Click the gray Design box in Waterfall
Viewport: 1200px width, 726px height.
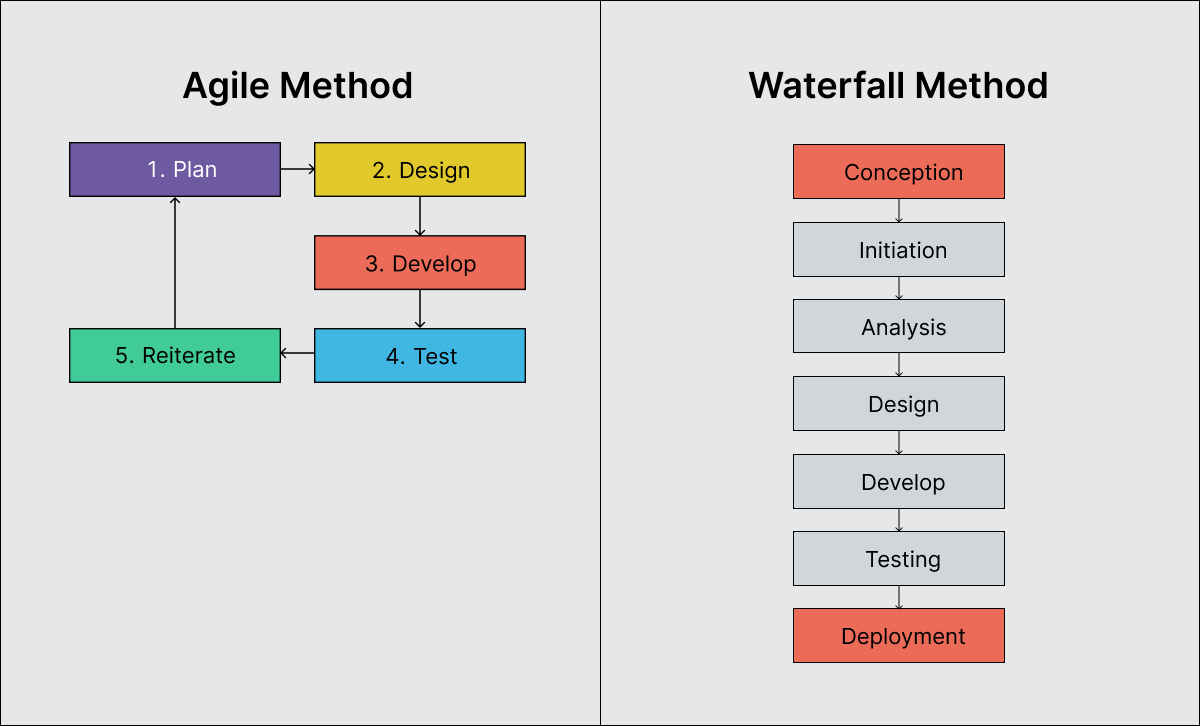[898, 404]
